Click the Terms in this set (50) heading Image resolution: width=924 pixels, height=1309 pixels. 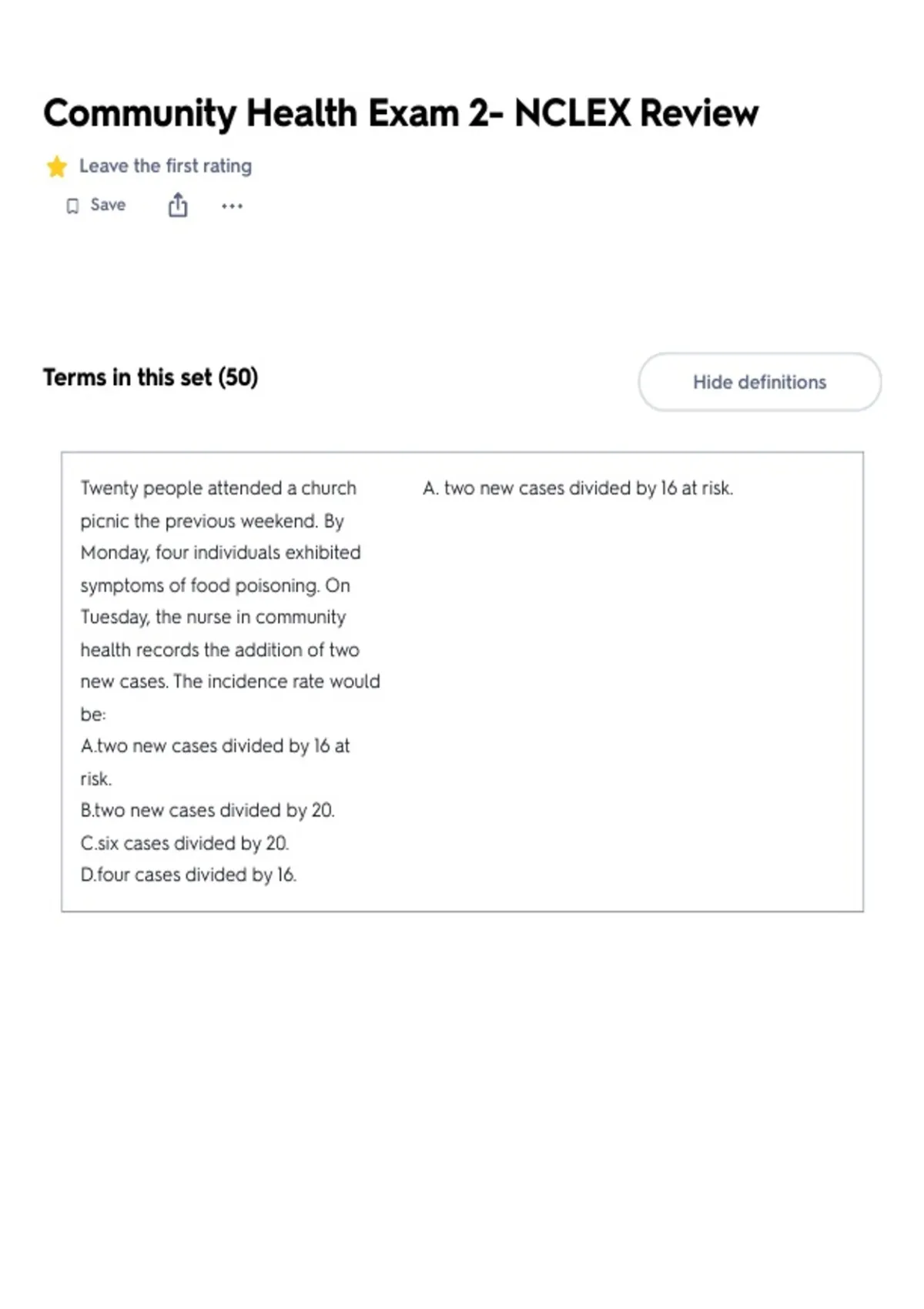(151, 377)
